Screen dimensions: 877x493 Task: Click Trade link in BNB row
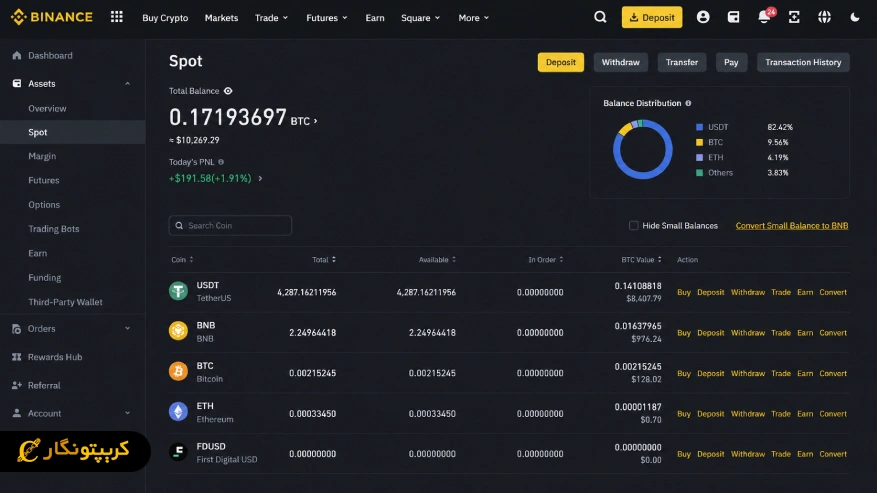781,332
